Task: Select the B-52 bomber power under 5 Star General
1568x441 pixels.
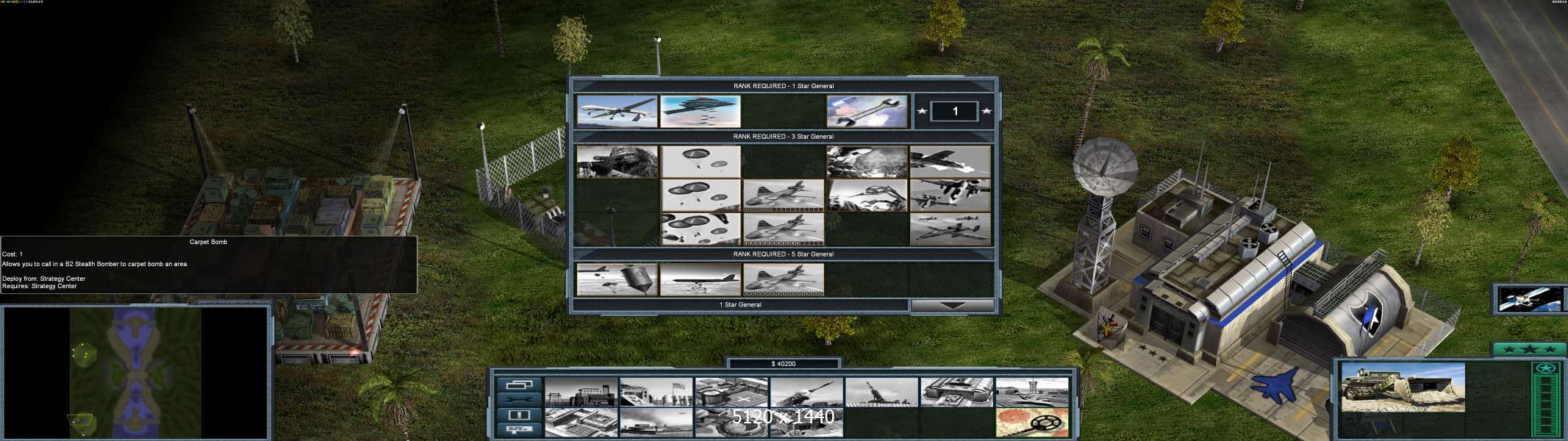Action: pos(700,279)
